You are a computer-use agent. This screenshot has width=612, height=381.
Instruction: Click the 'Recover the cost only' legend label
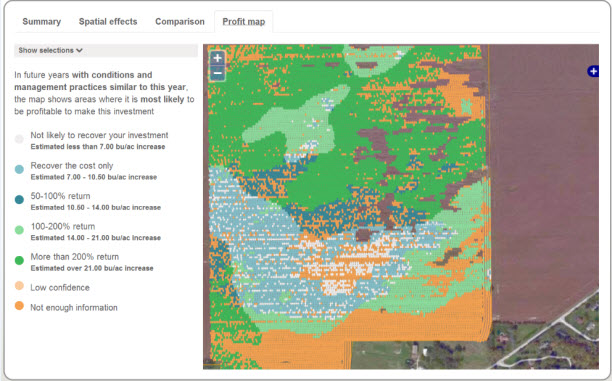pyautogui.click(x=72, y=166)
